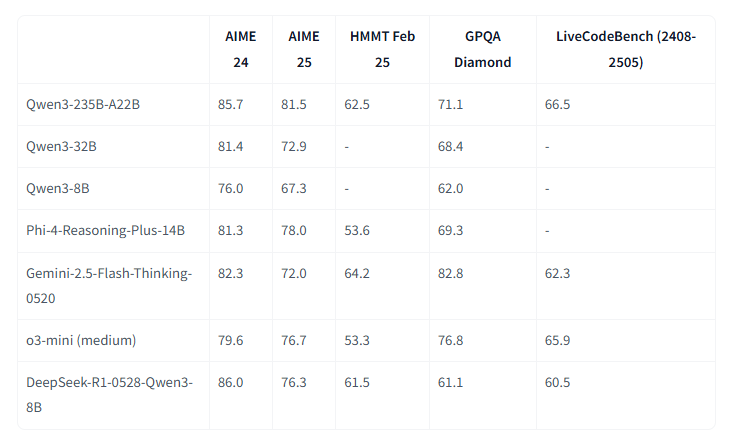Viewport: 731px width, 447px height.
Task: Select o3-mini's 76.7 AIME 25 score
Action: [296, 340]
